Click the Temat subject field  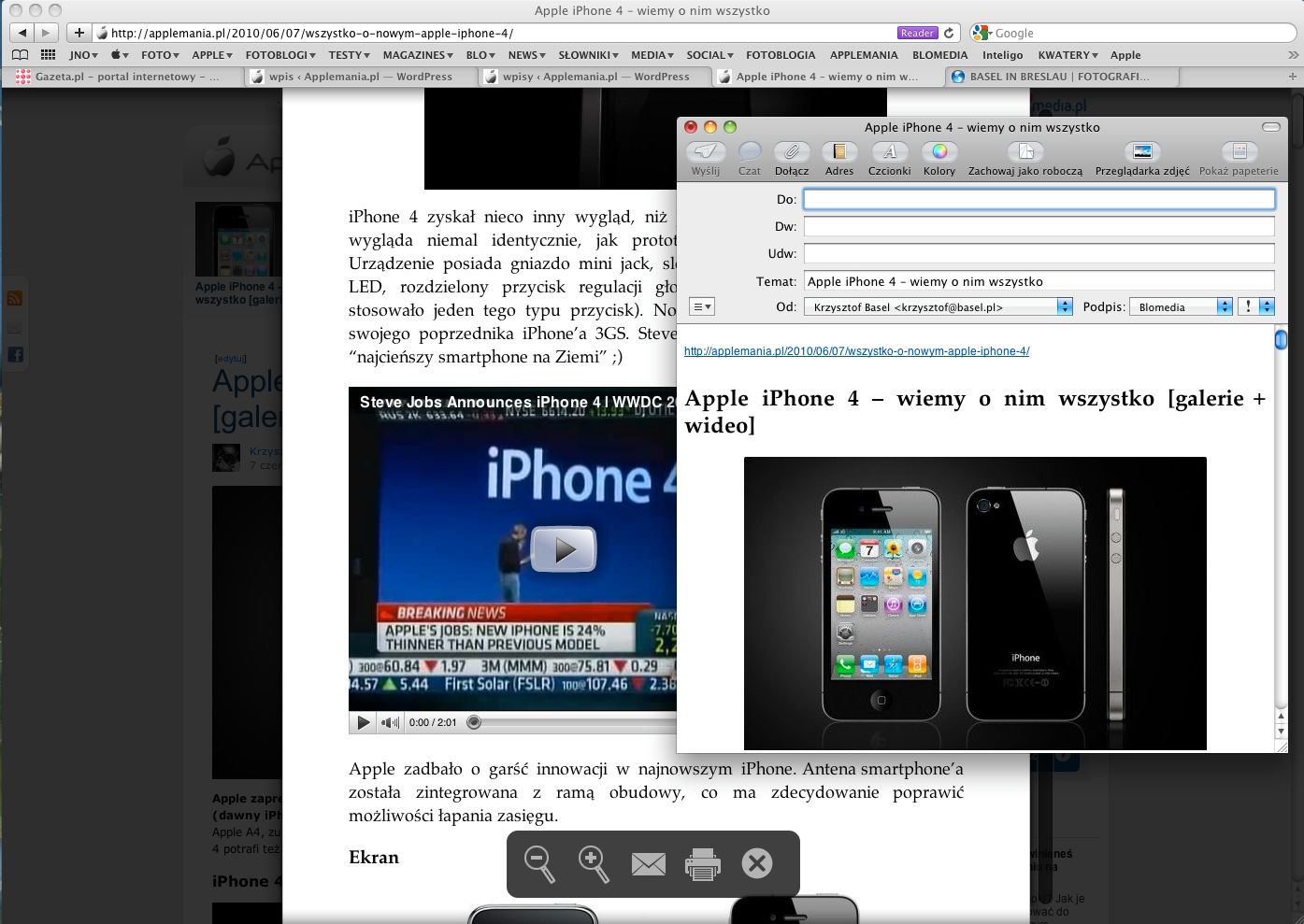click(1039, 281)
